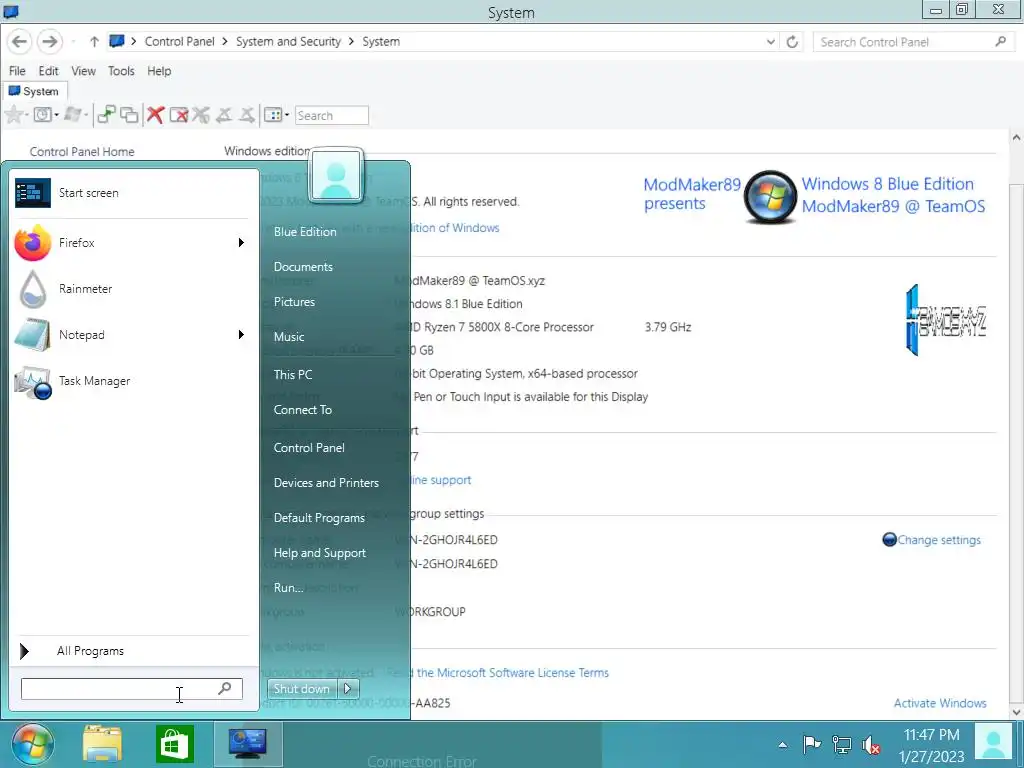Open the Start screen tile icon
1024x768 pixels.
pos(33,193)
